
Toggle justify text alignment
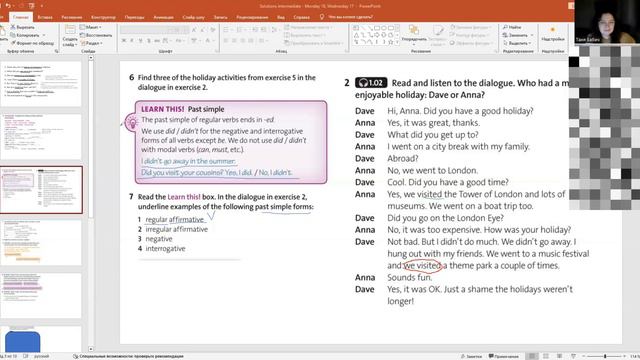251,40
